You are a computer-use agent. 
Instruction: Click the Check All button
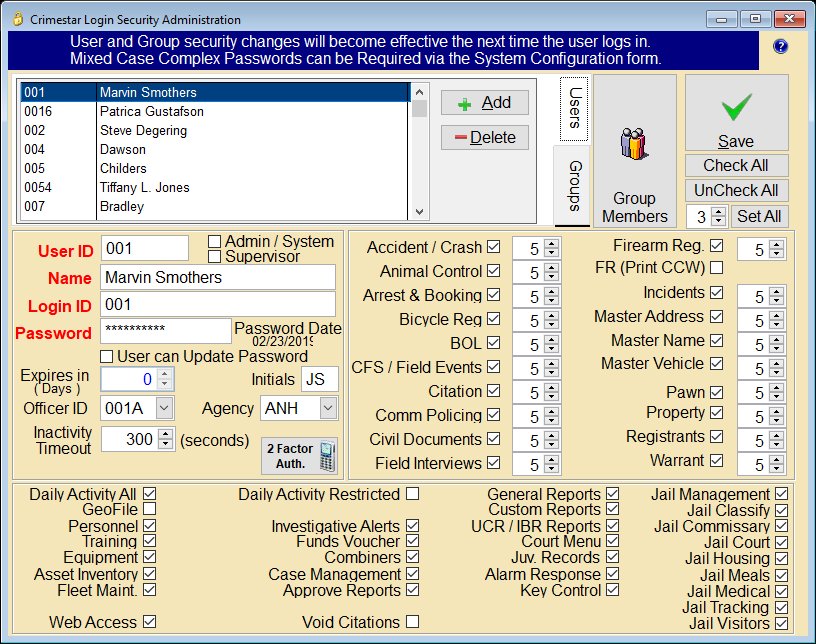pyautogui.click(x=736, y=166)
